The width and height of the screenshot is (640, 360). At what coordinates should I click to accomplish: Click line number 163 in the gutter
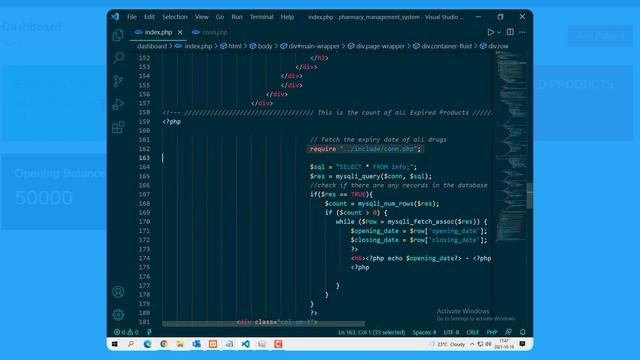coord(144,158)
